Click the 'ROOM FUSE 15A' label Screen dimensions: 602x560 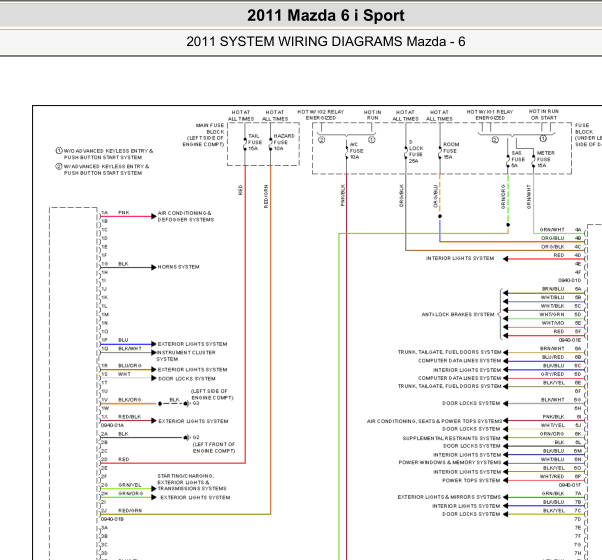451,151
